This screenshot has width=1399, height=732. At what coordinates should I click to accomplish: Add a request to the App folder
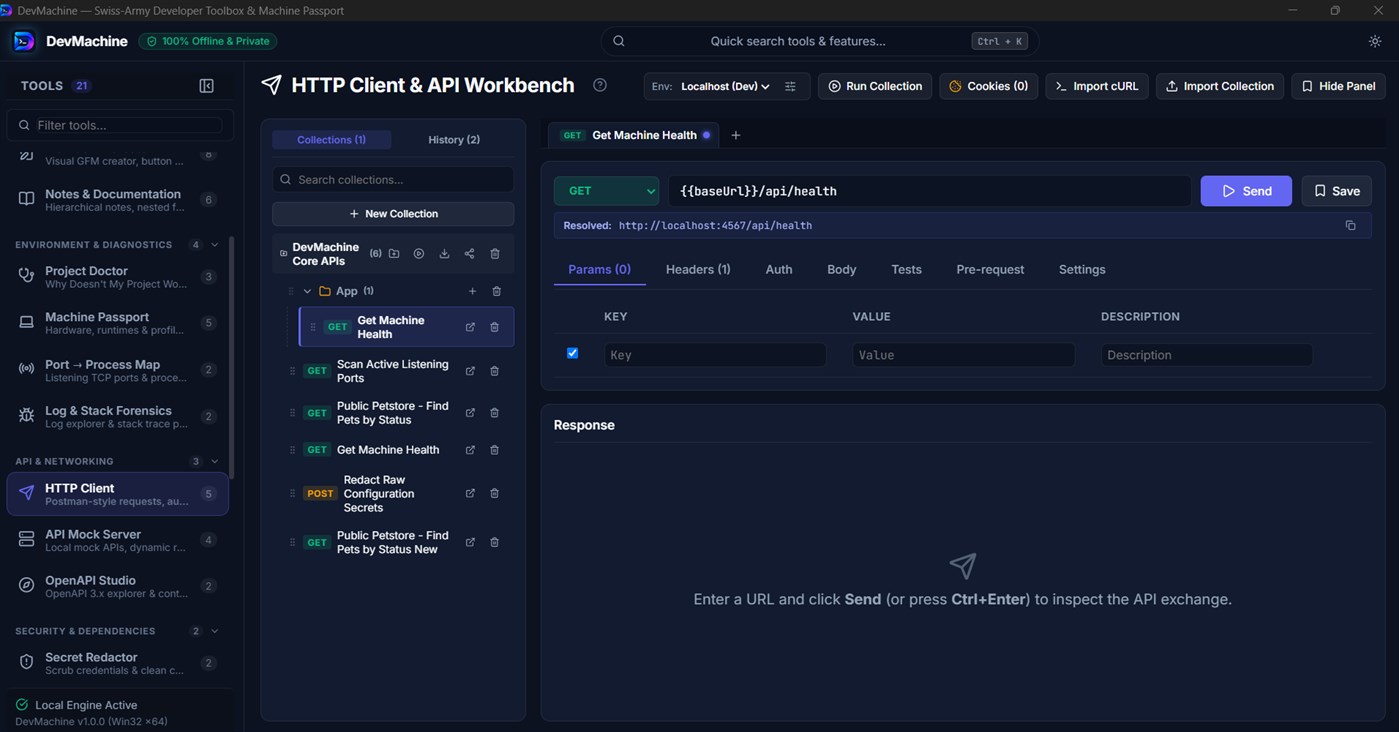click(x=472, y=291)
